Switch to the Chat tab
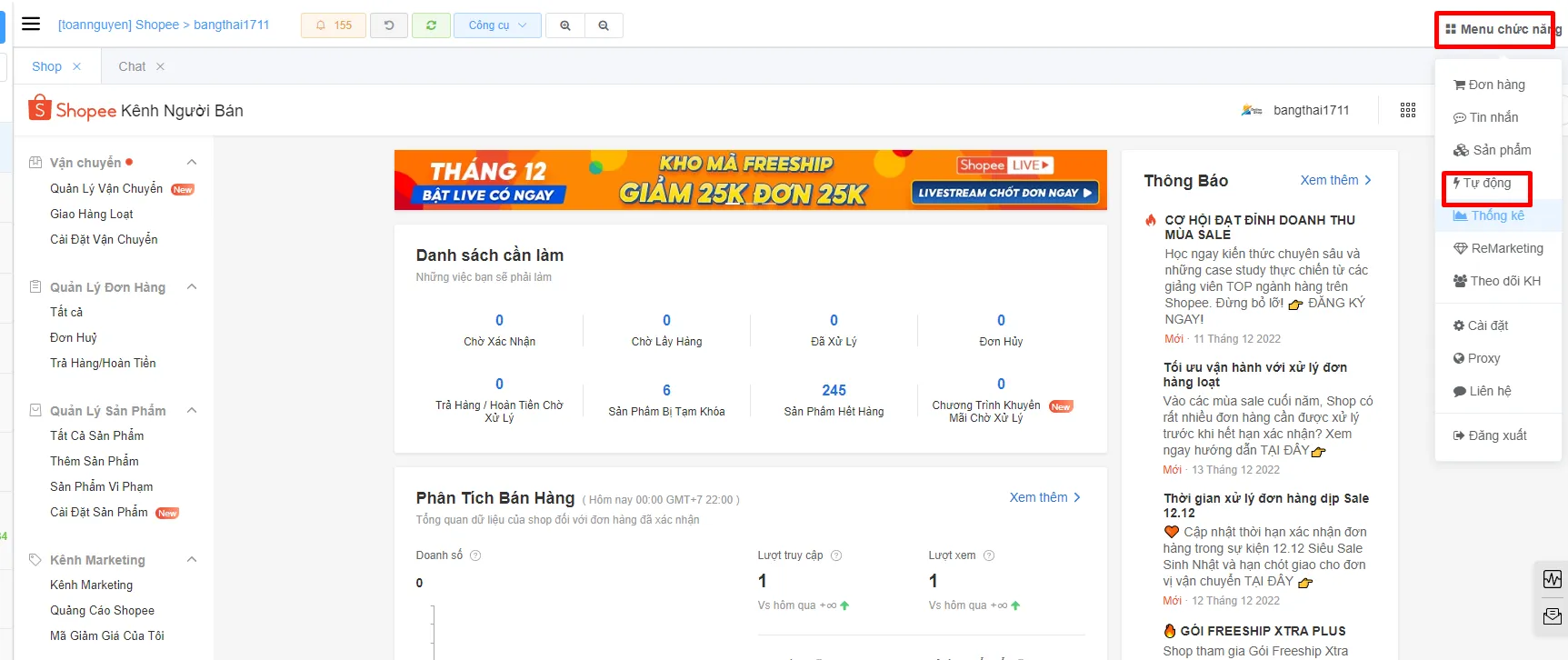Screen dimensions: 1568x660 [x=132, y=66]
